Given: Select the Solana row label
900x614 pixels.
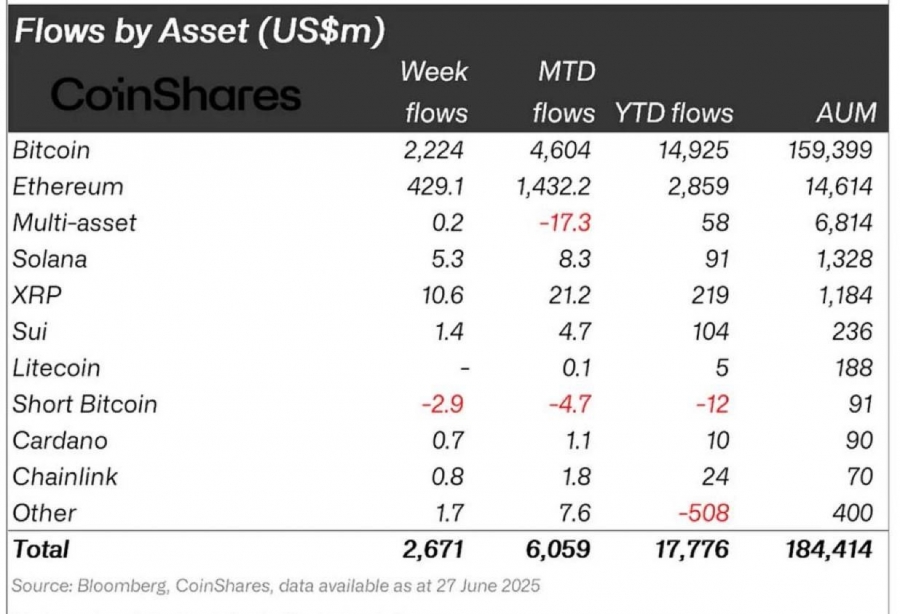Looking at the screenshot, I should (50, 259).
